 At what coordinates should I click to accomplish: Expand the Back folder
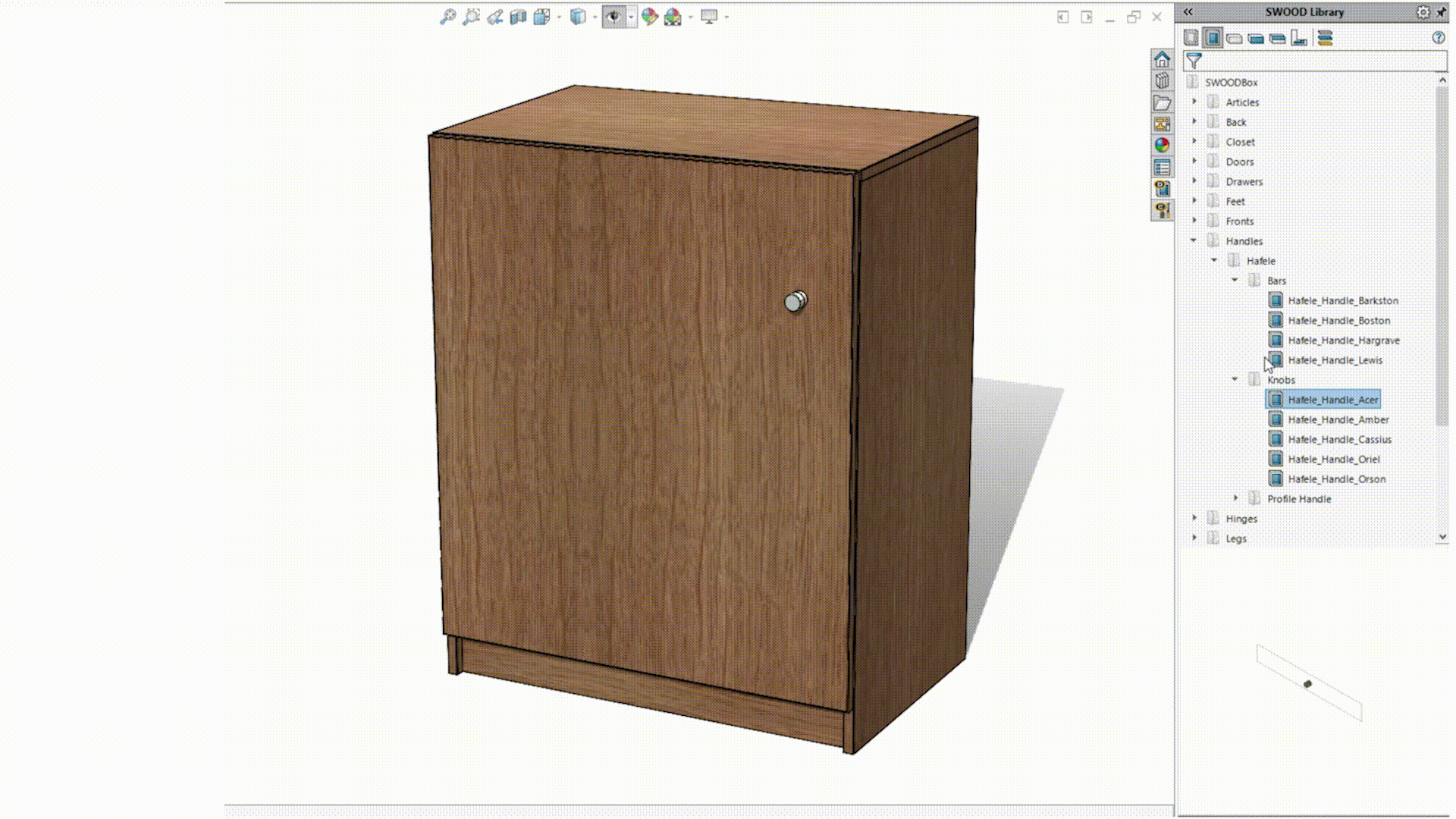pos(1194,121)
